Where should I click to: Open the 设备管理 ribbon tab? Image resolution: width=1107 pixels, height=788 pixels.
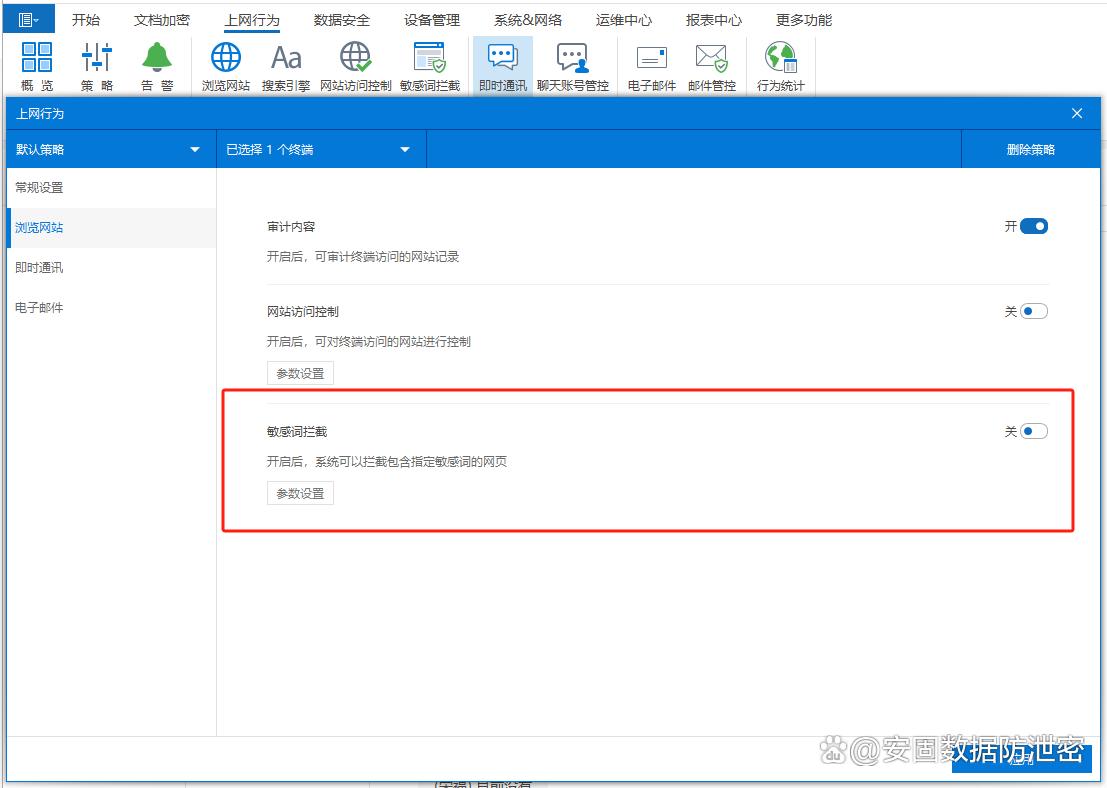[x=432, y=20]
